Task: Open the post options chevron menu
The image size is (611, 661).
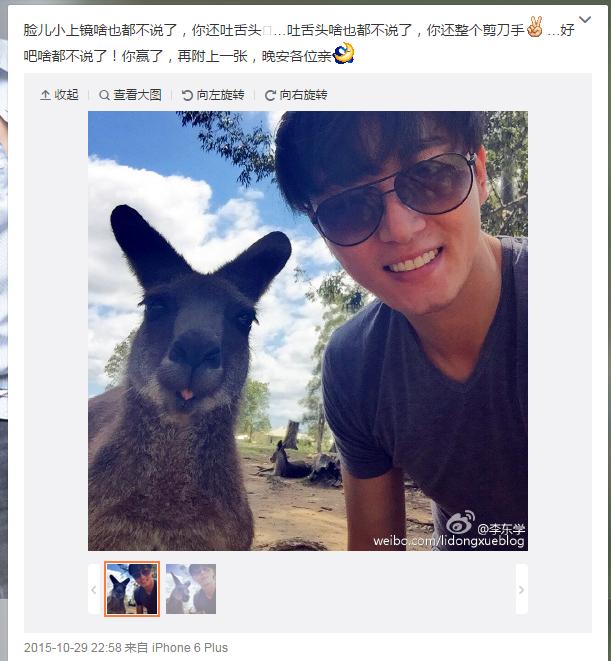Action: tap(585, 19)
